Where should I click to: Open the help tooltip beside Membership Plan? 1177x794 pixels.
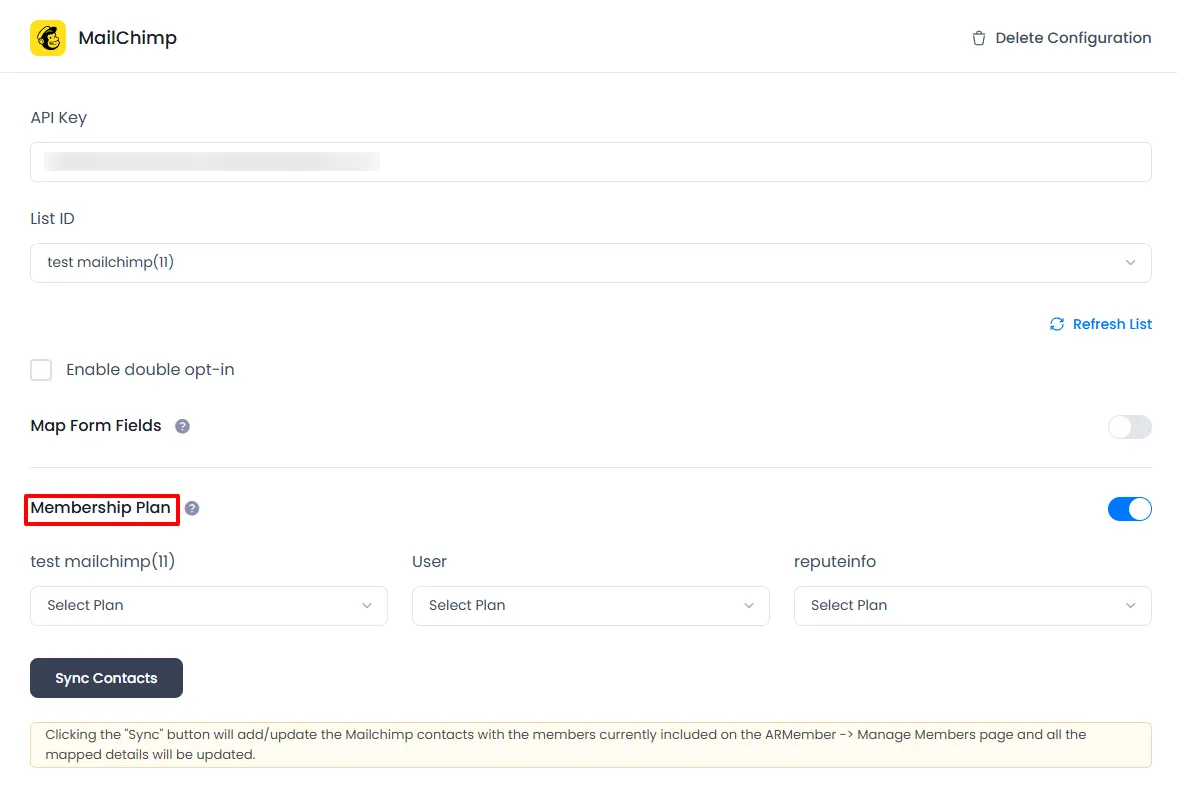(192, 508)
